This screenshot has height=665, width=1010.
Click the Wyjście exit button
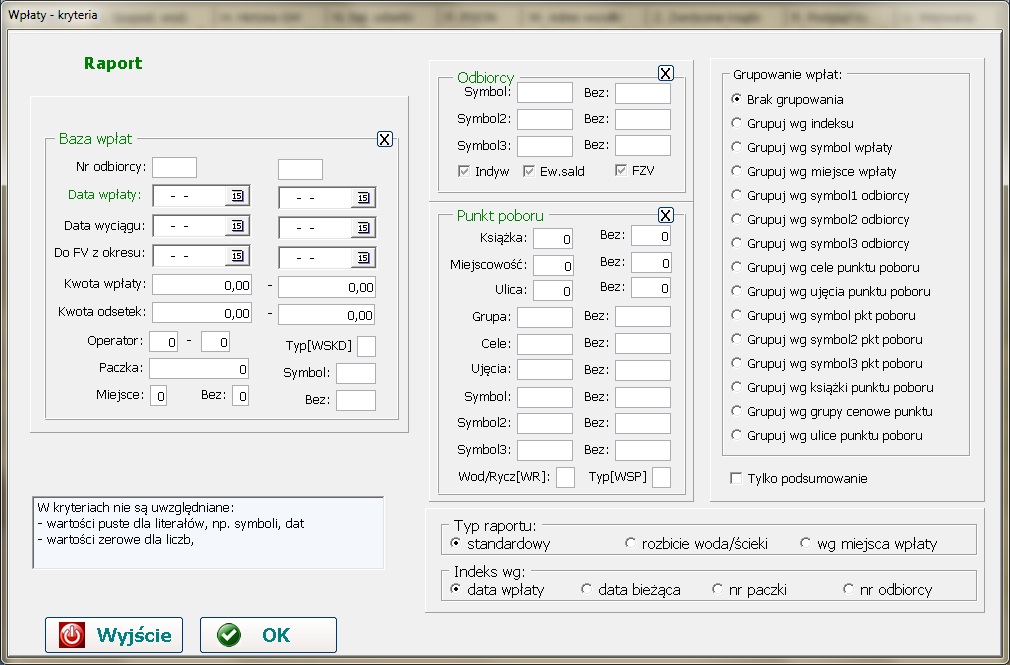coord(114,635)
